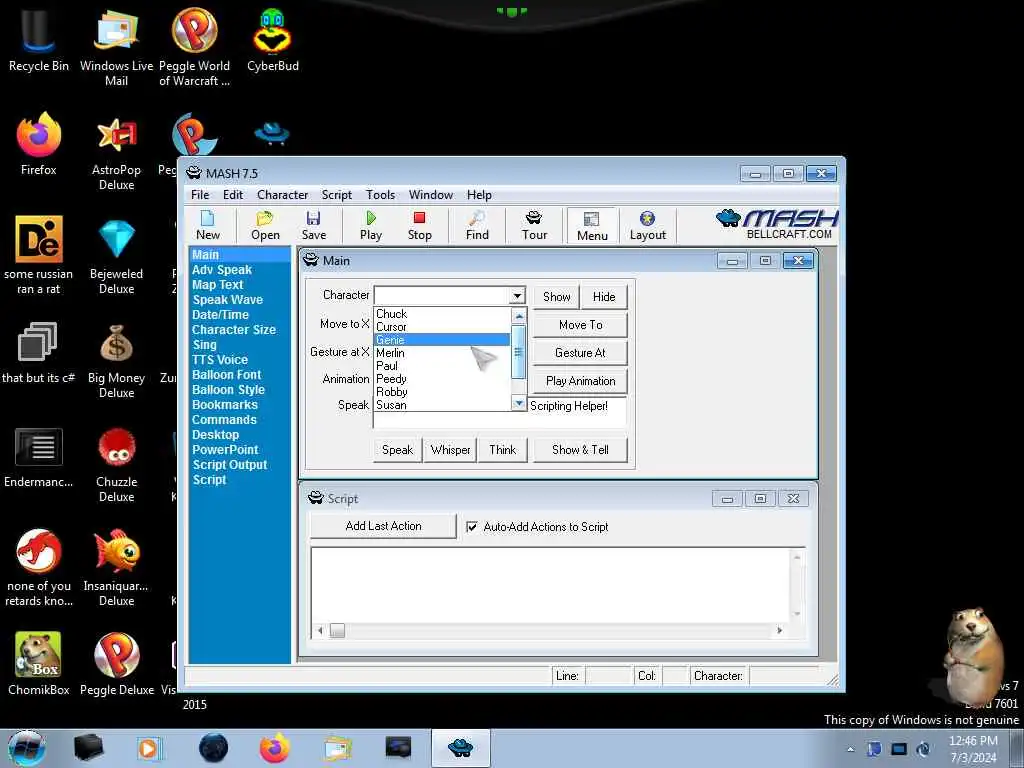The width and height of the screenshot is (1024, 768).
Task: Open a script with Open icon
Action: coord(265,225)
